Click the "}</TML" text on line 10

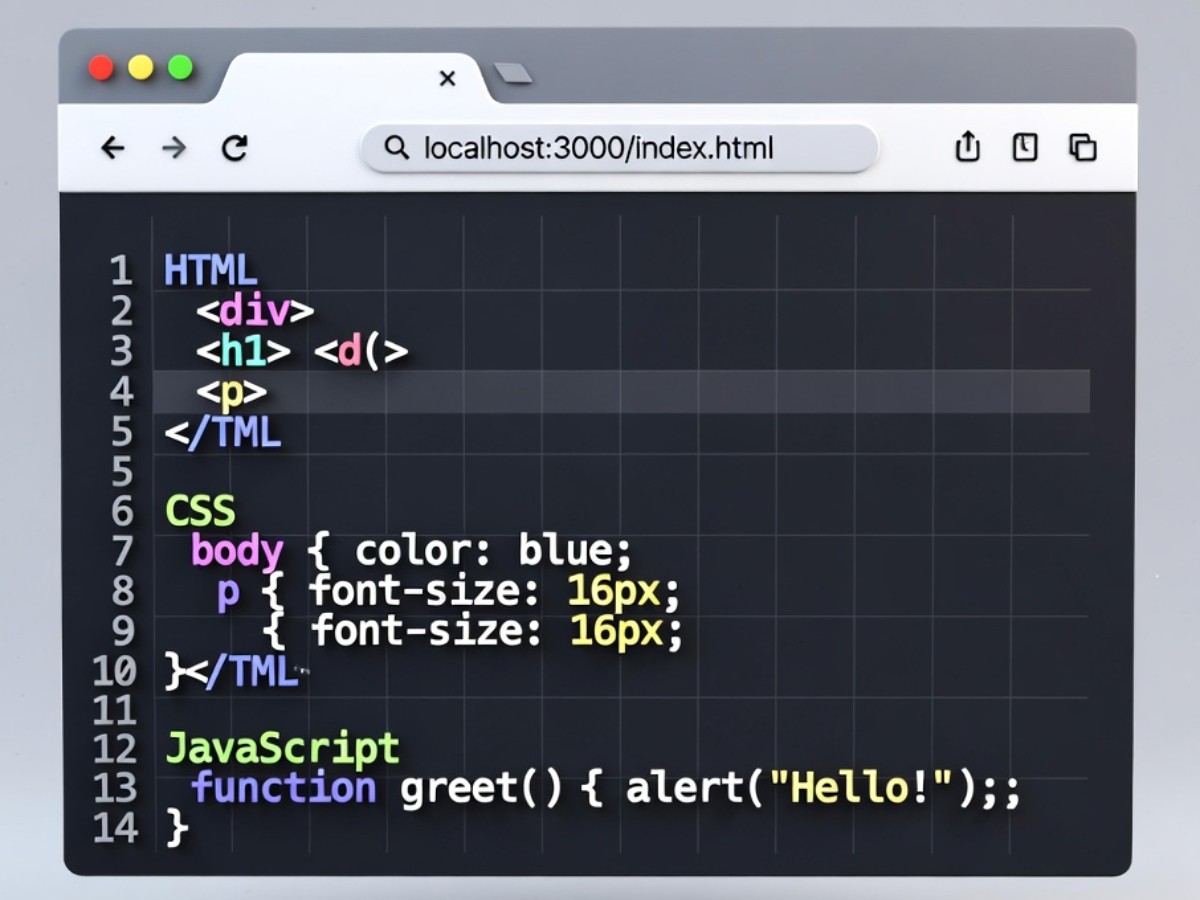pyautogui.click(x=232, y=671)
